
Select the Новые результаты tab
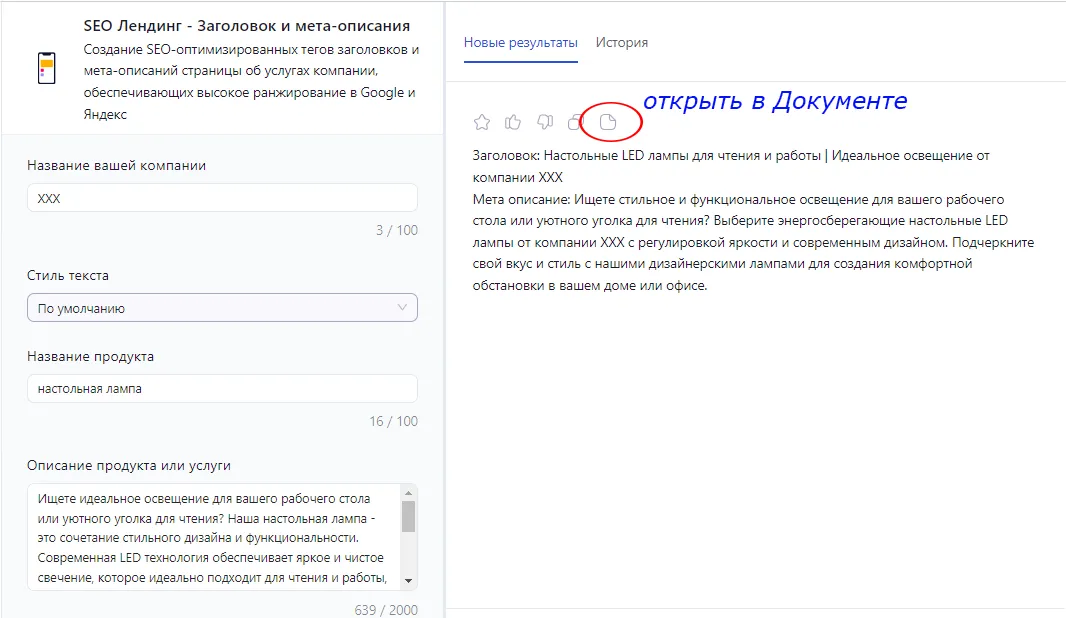tap(520, 43)
